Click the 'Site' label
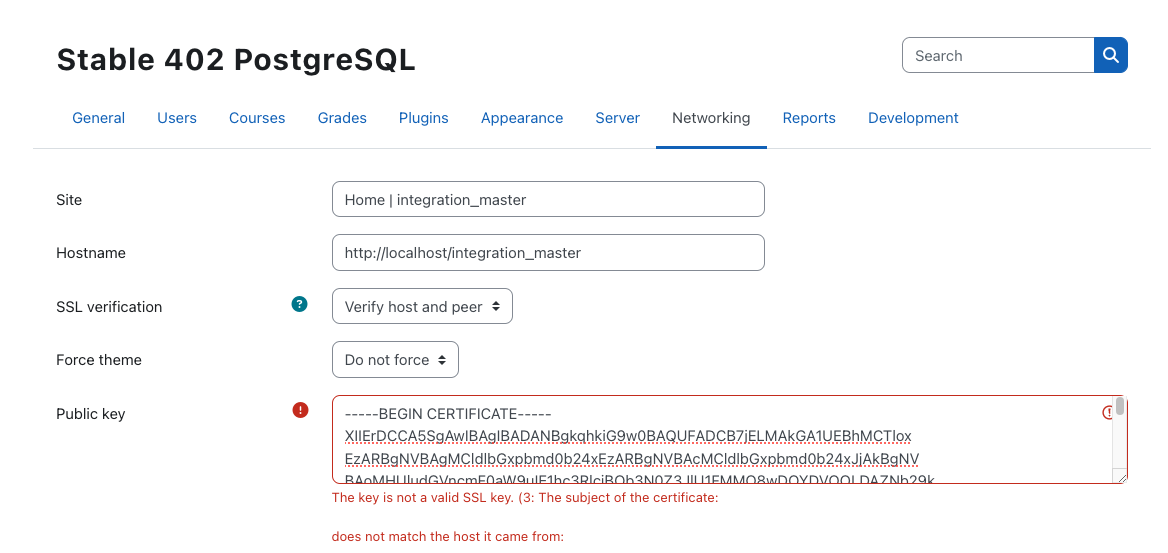Viewport: 1168px width, 553px height. pyautogui.click(x=69, y=200)
